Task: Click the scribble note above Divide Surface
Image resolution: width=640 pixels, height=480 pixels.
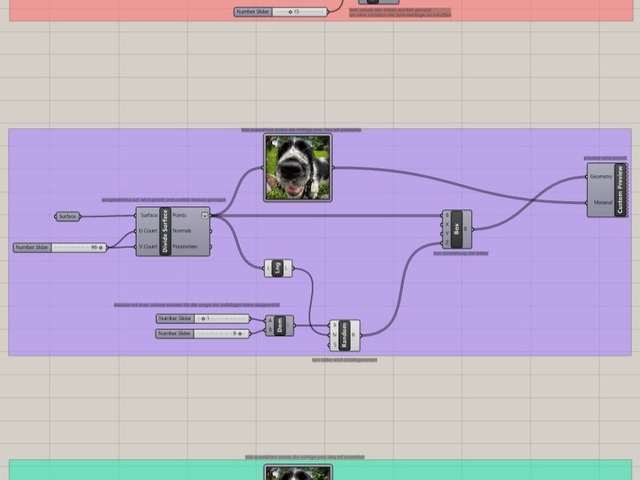Action: tap(164, 200)
